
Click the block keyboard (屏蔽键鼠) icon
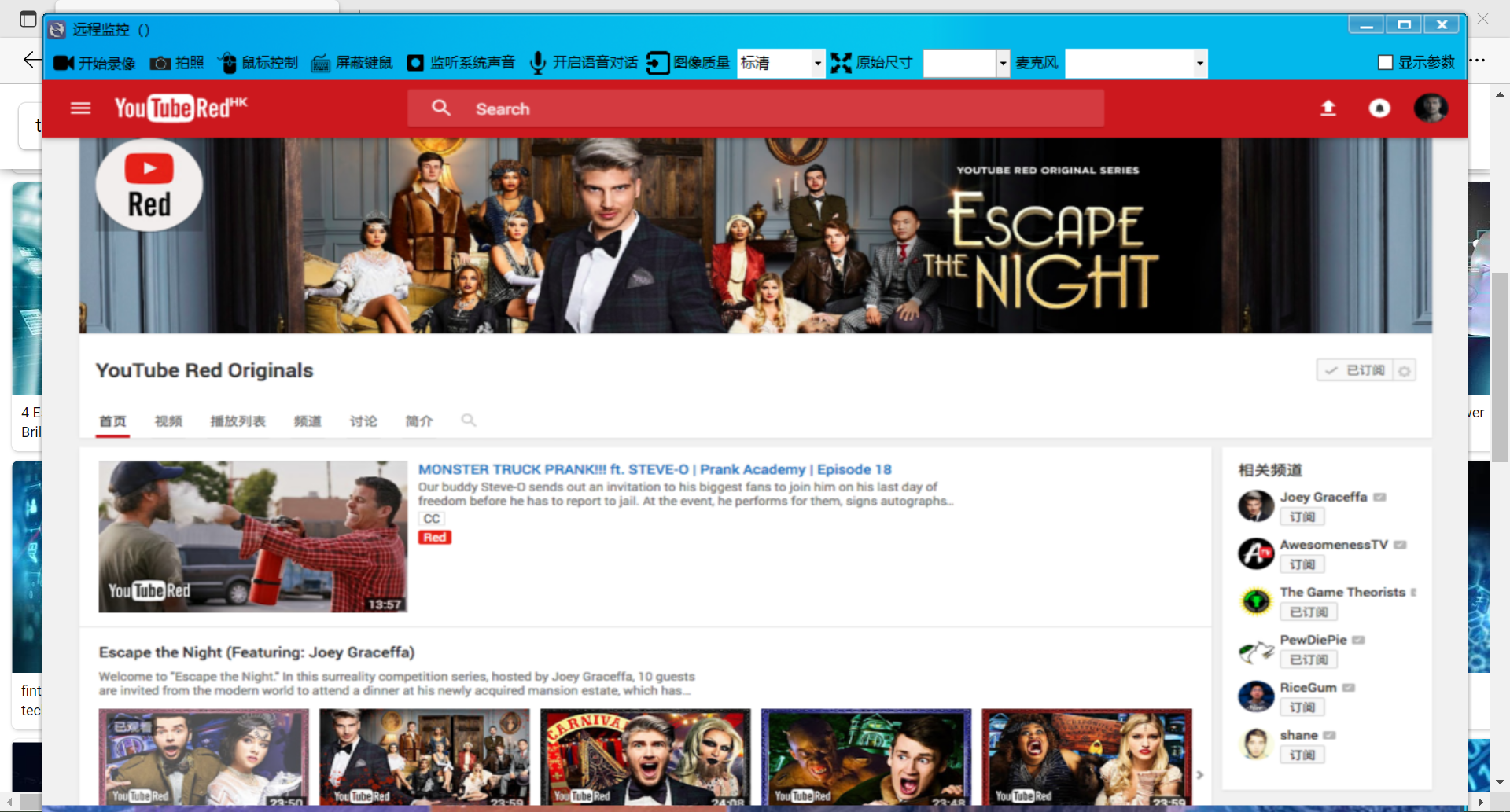coord(321,63)
